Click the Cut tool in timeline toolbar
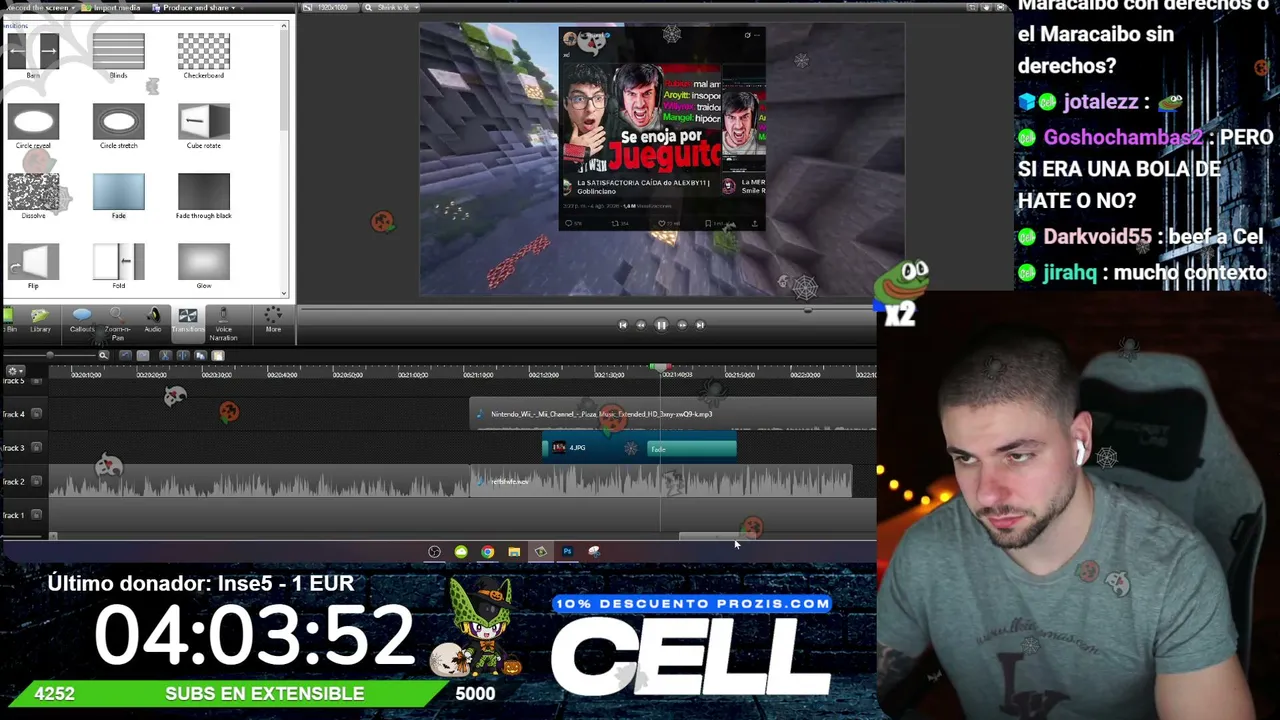Screen dimensions: 1280x720 click(166, 355)
